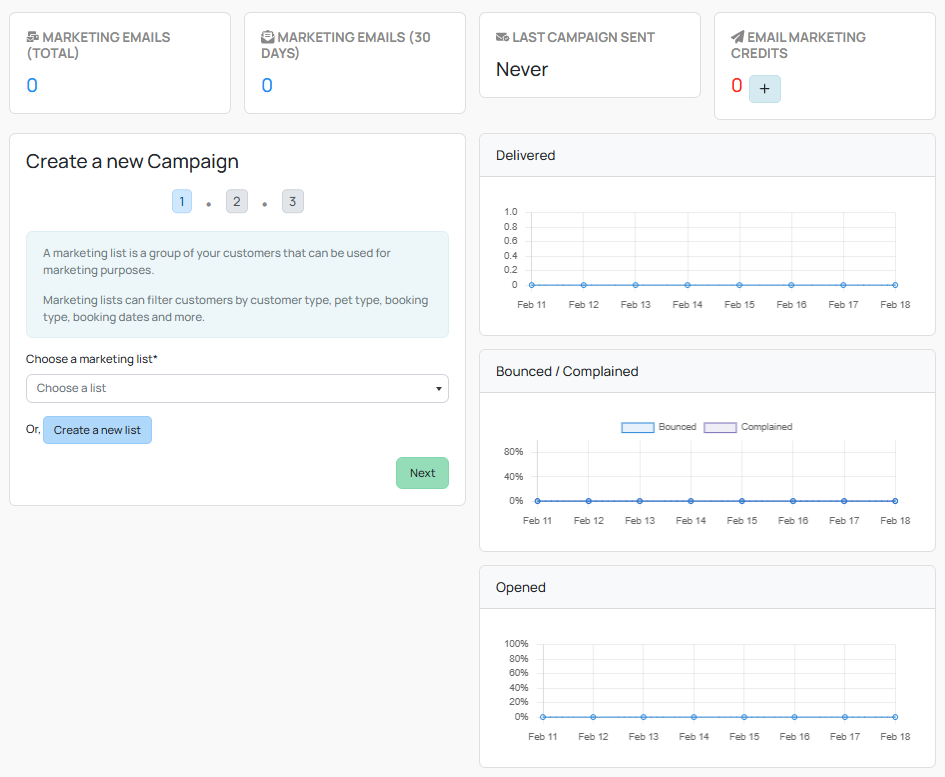The width and height of the screenshot is (945, 777).
Task: Click the 'Bounced / Complained' chart header
Action: (x=707, y=371)
